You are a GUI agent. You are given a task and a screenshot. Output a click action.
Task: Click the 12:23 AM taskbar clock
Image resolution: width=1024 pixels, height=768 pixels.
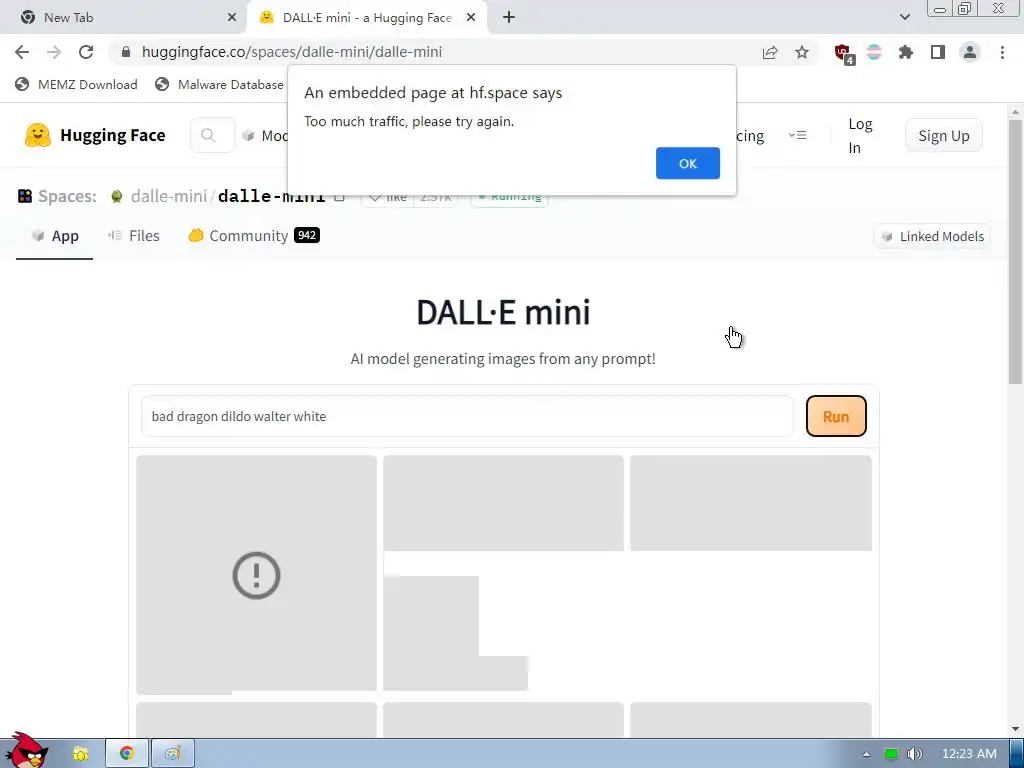[969, 754]
